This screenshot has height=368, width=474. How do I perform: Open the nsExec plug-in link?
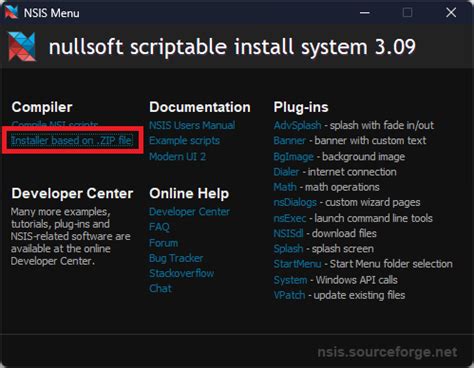click(290, 218)
